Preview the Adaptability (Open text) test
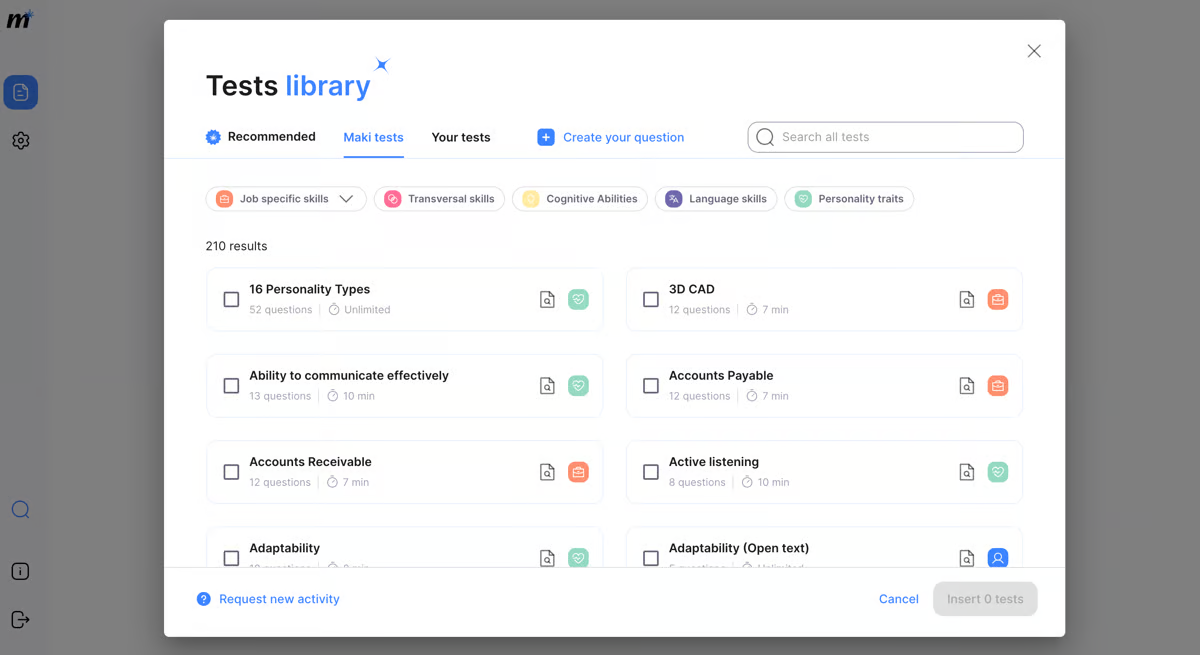1200x655 pixels. coord(966,558)
